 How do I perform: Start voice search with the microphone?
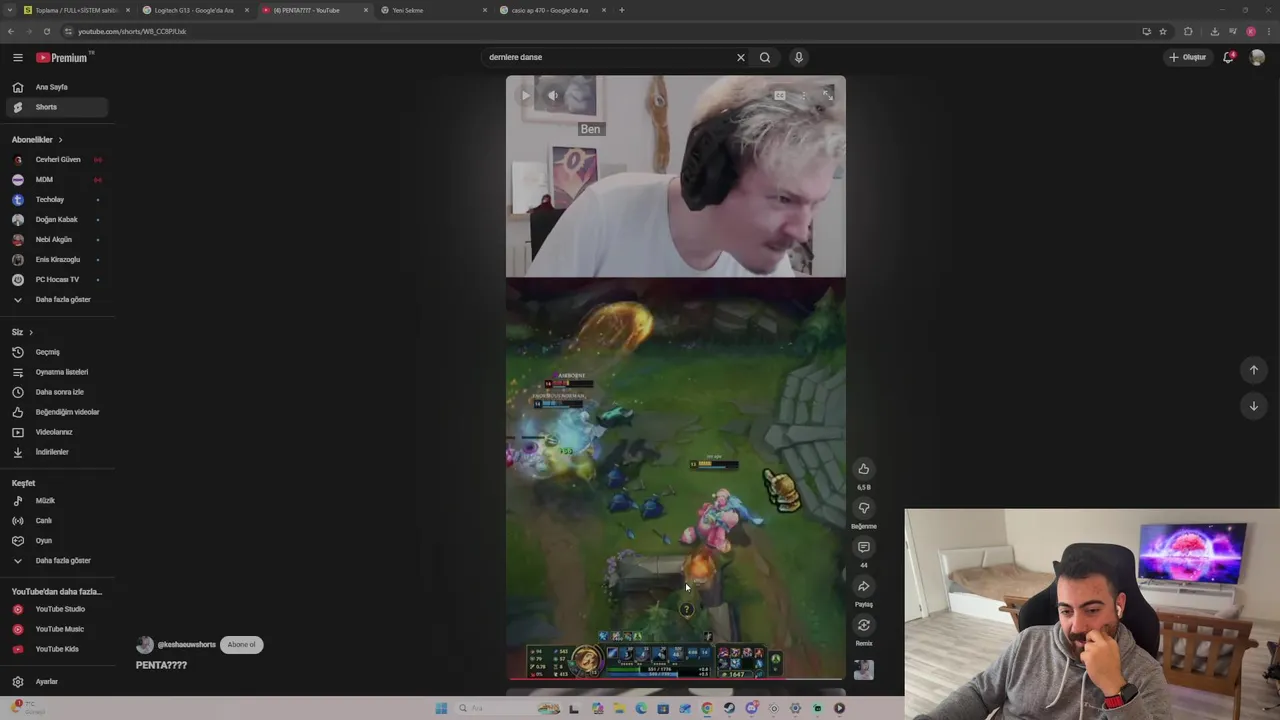(x=798, y=57)
